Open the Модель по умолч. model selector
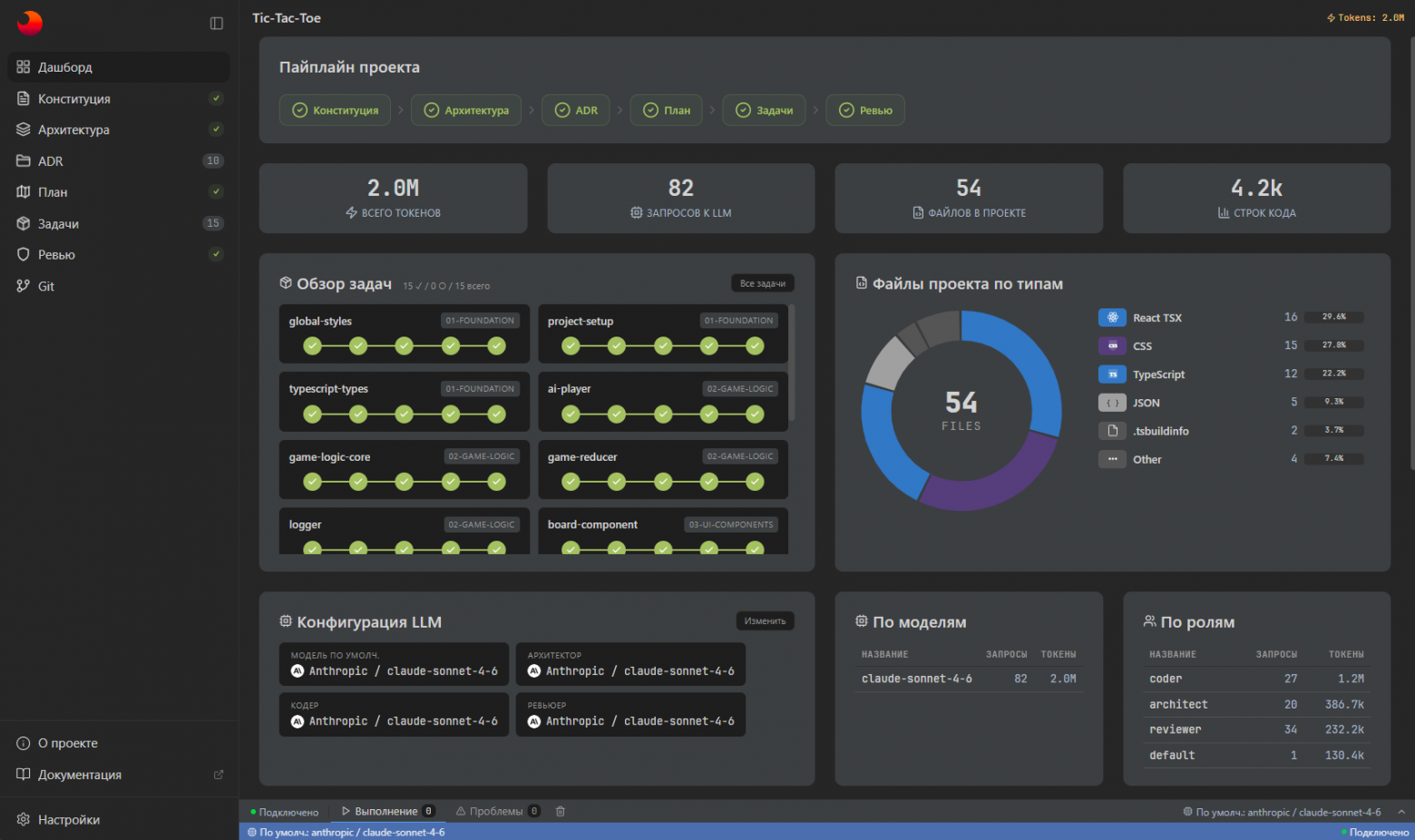The width and height of the screenshot is (1415, 840). (394, 665)
